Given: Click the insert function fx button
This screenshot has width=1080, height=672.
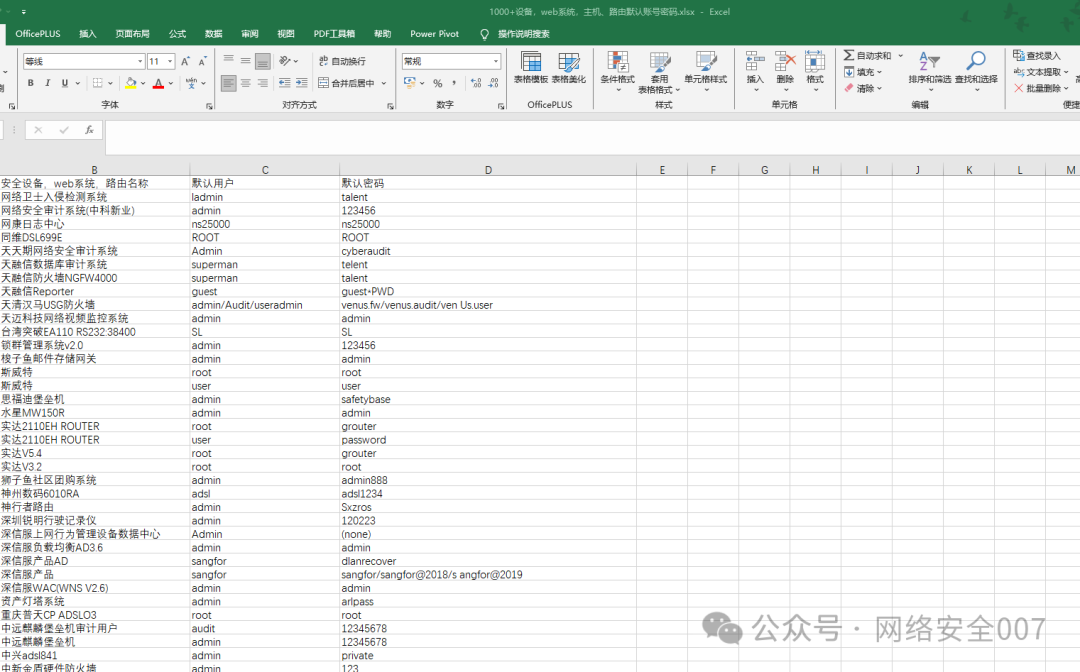Looking at the screenshot, I should click(89, 130).
